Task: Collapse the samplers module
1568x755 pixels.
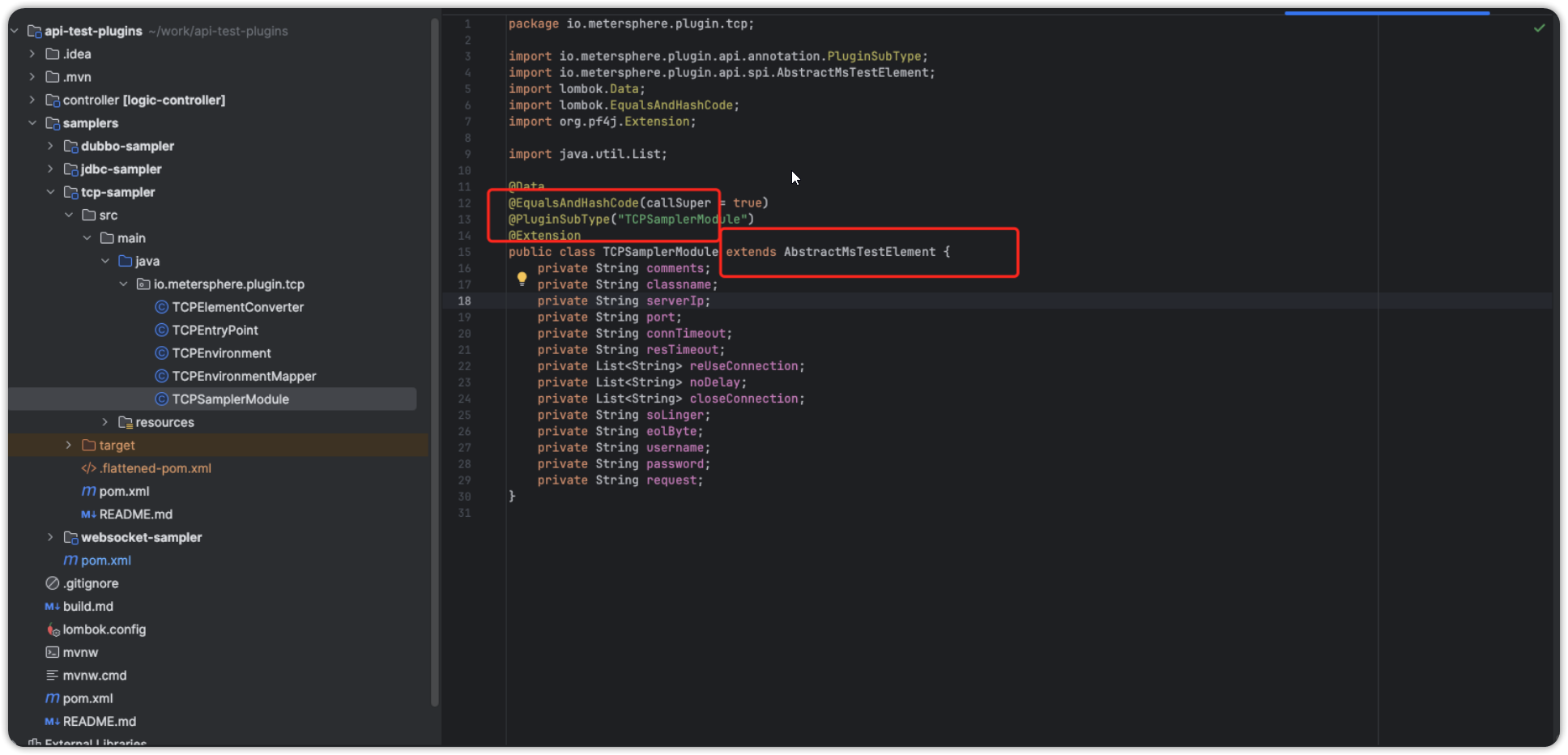Action: tap(32, 123)
